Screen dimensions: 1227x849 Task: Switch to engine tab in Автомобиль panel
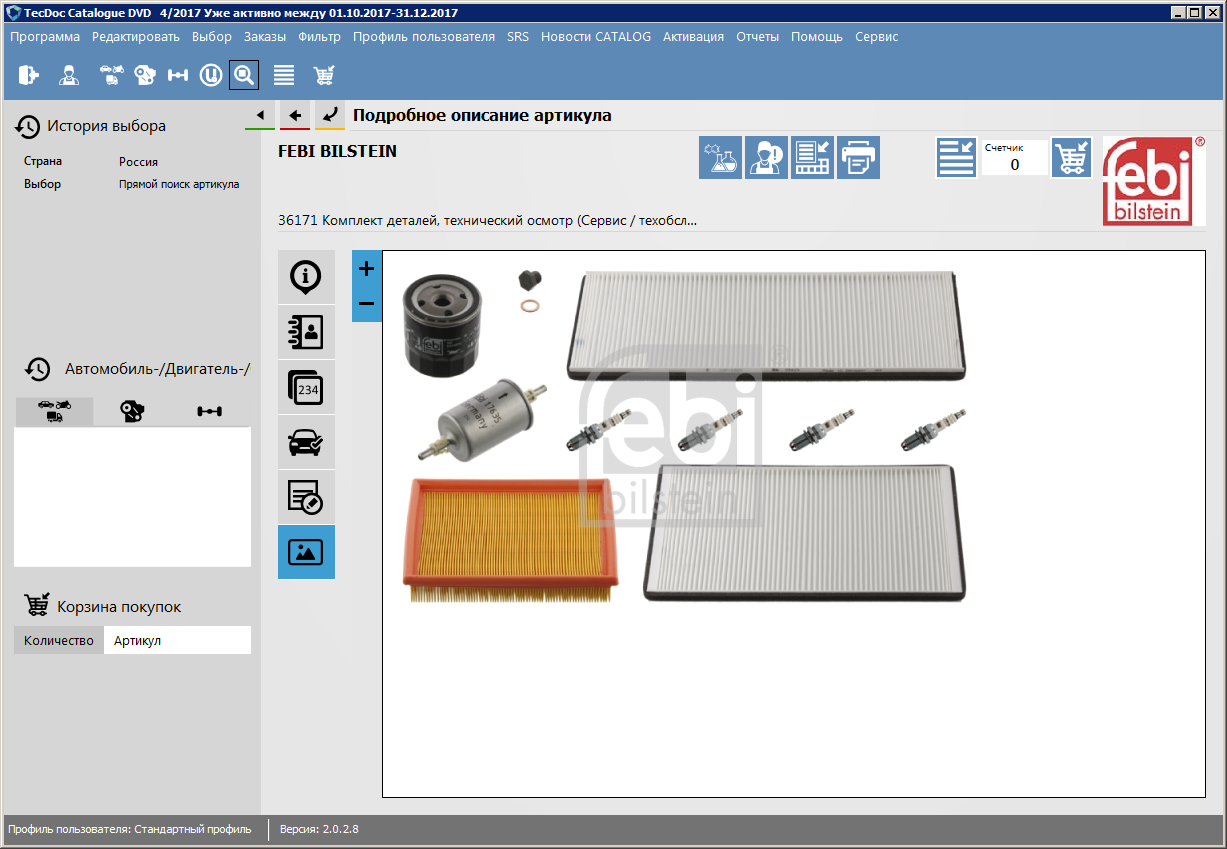tap(132, 411)
